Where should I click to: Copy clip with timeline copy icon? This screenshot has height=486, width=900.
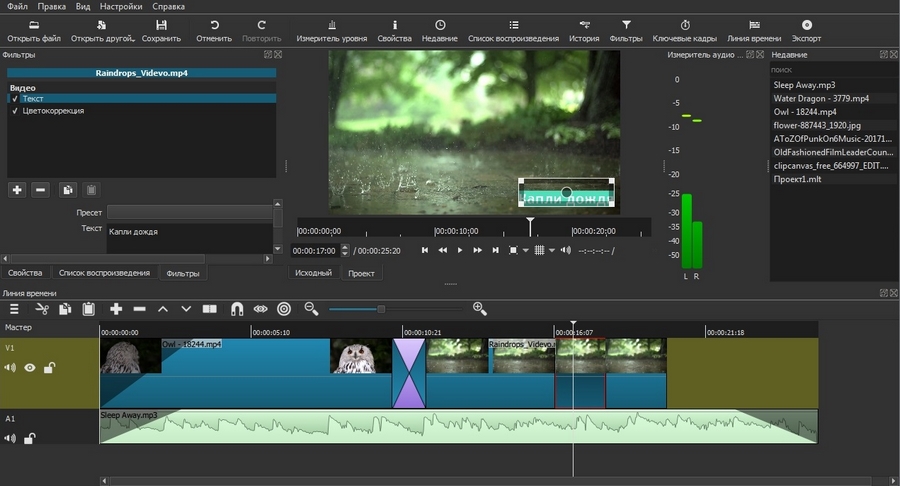pos(65,309)
